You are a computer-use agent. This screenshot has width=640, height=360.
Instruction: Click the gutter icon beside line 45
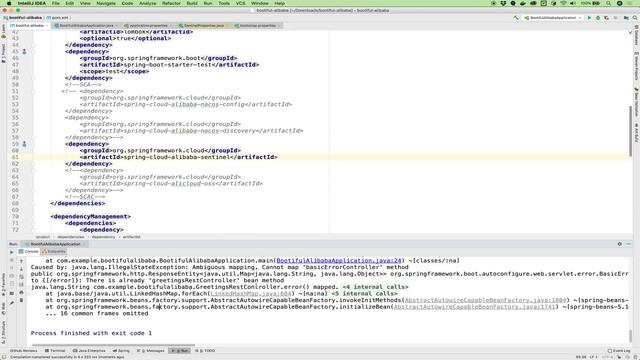24,52
